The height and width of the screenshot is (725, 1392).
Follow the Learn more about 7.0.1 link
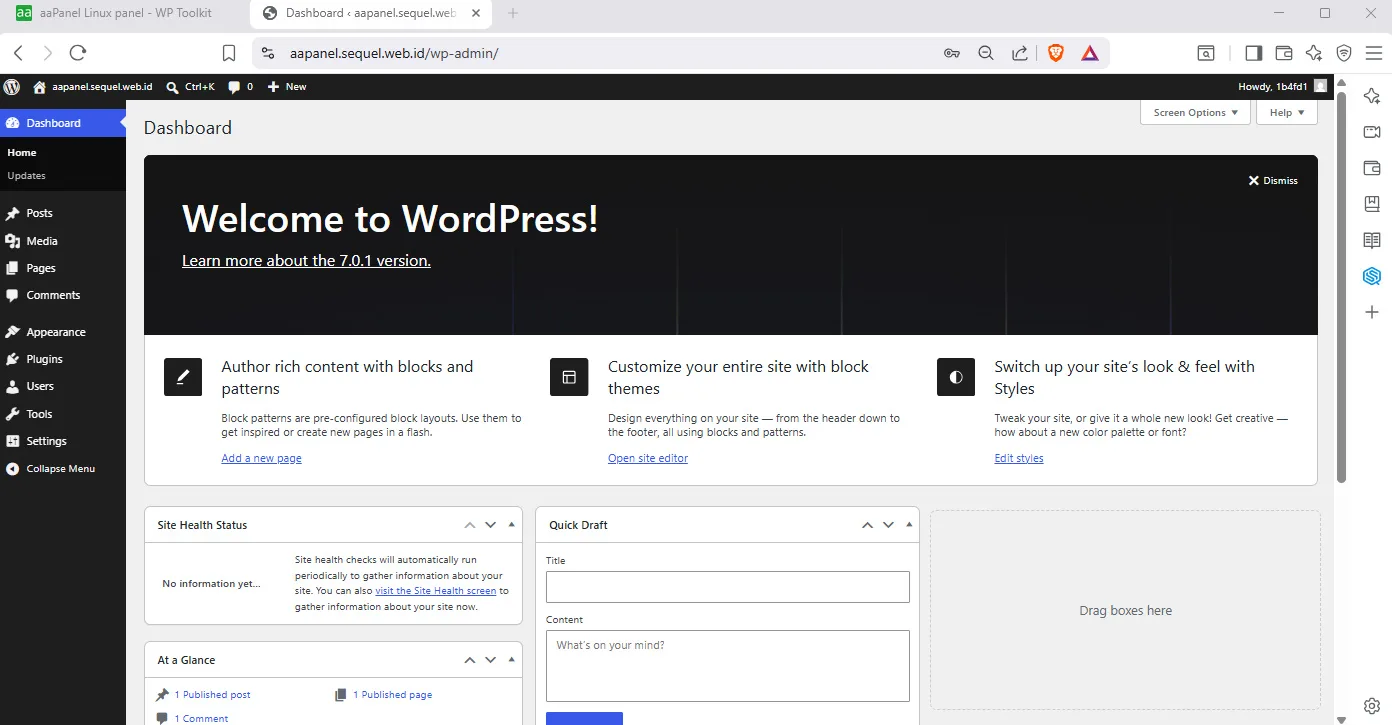306,261
